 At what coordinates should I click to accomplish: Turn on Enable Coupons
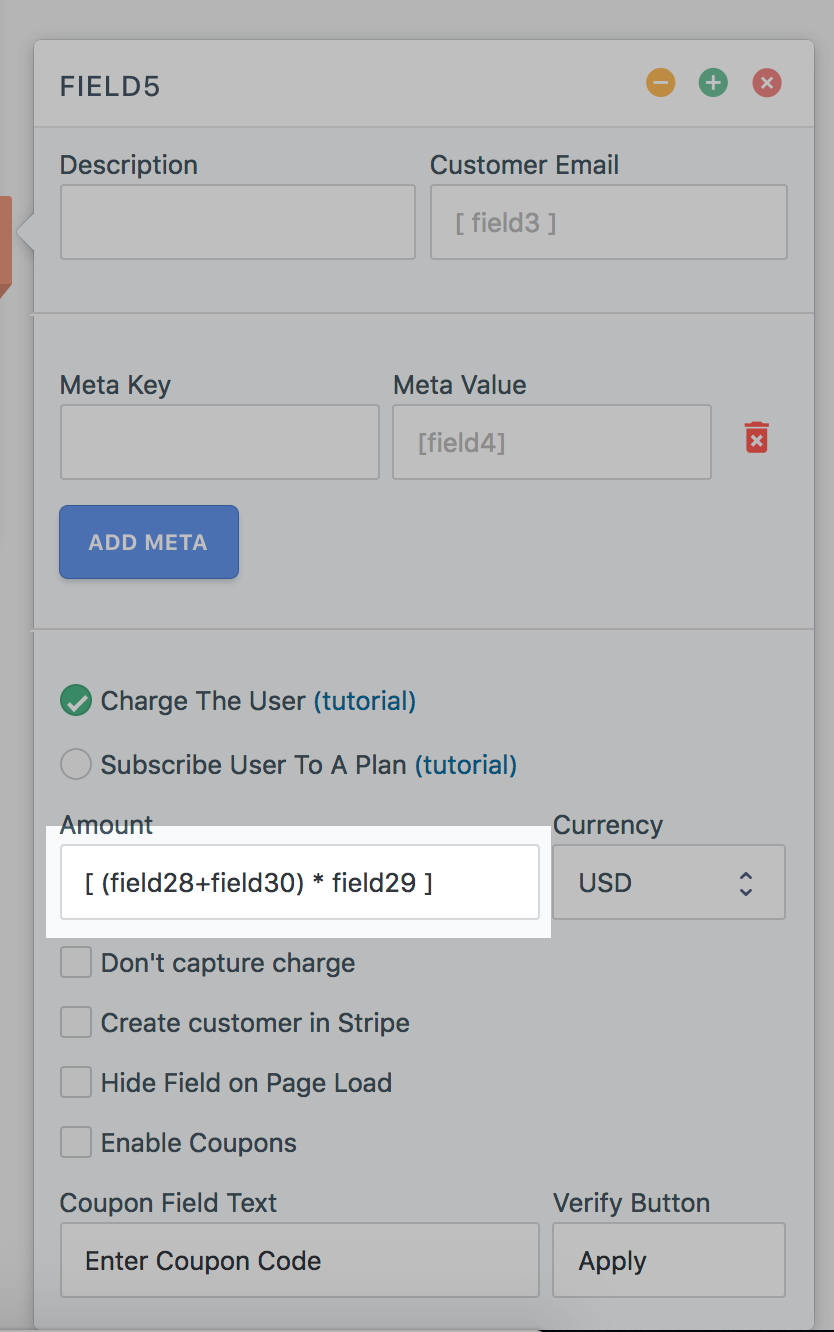click(76, 1142)
